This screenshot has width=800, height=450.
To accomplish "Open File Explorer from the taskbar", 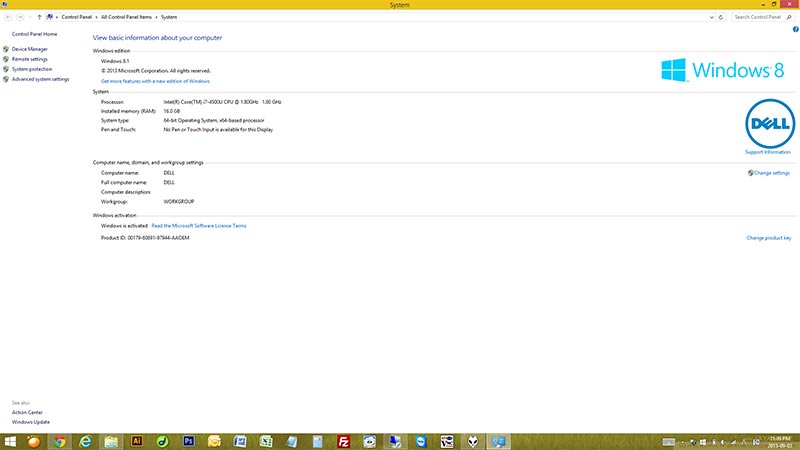I will point(111,441).
